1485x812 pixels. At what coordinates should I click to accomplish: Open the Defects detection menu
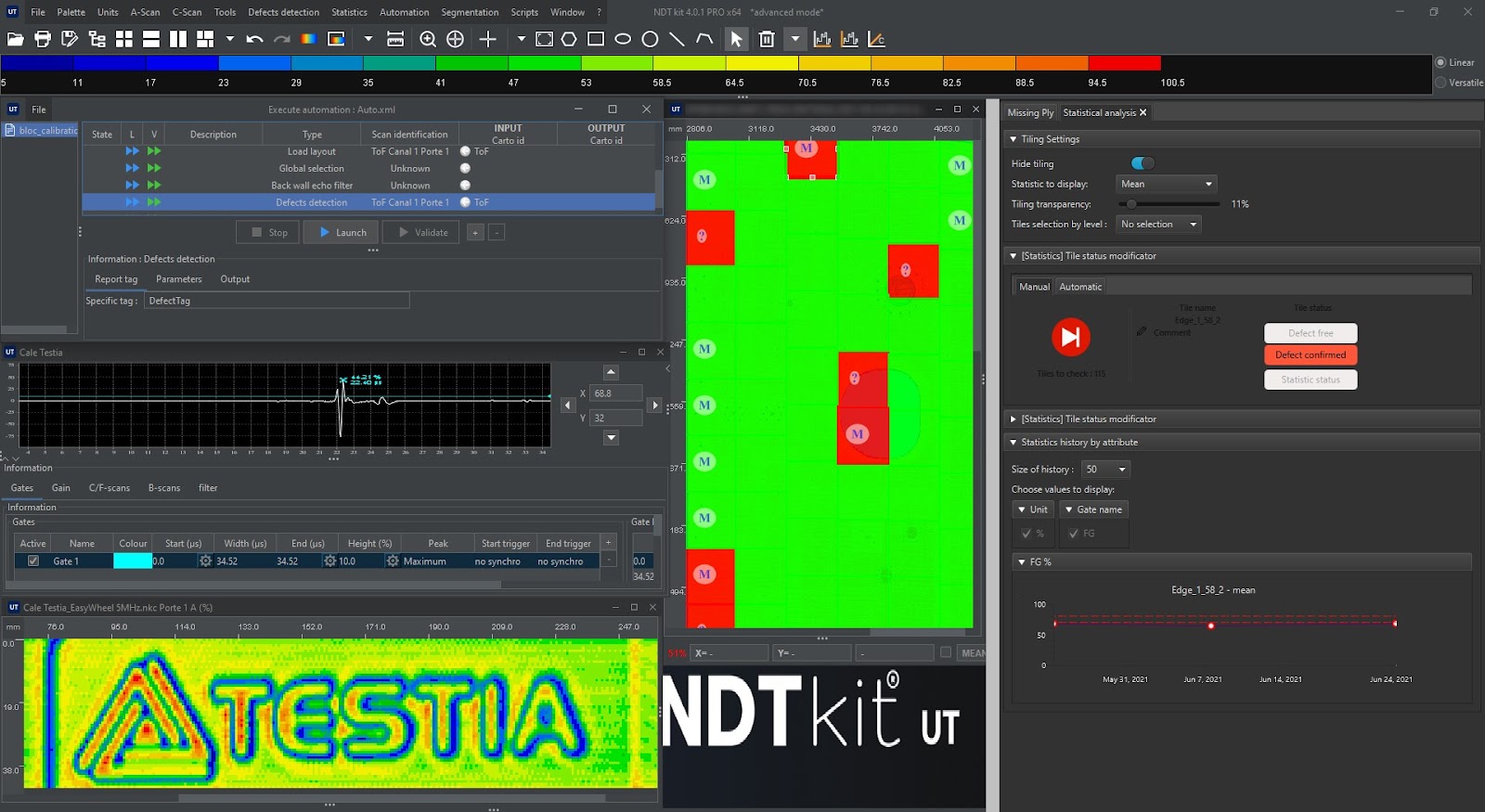coord(283,12)
